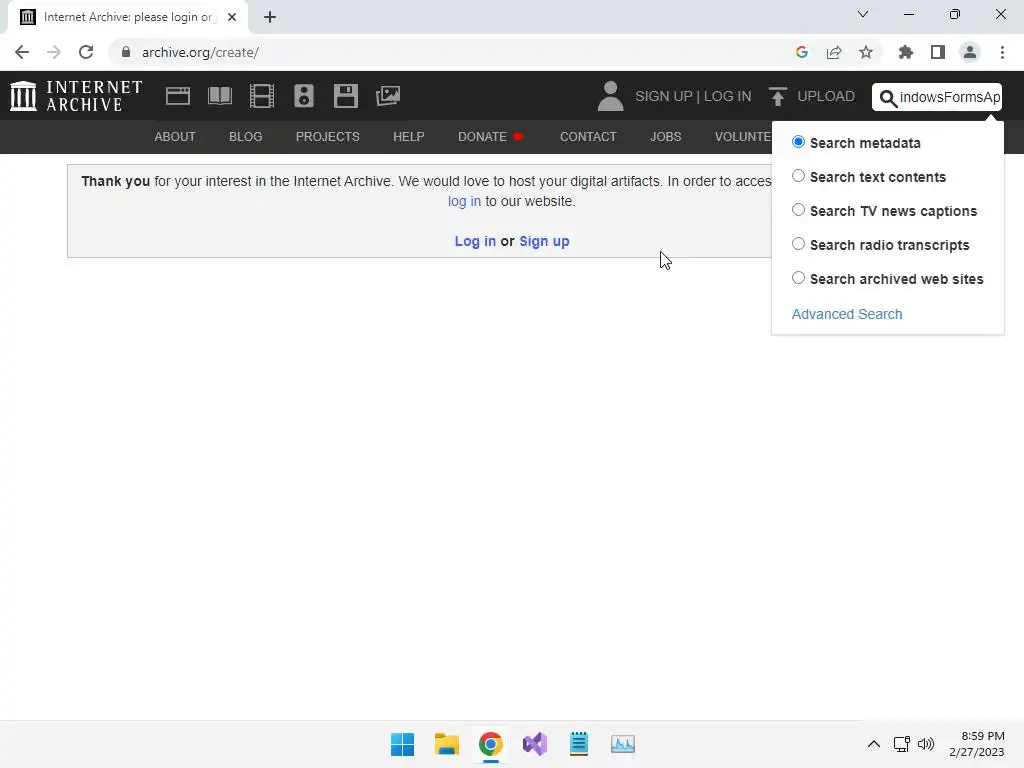Viewport: 1024px width, 768px height.
Task: Close the Internet Archive tab
Action: (232, 17)
